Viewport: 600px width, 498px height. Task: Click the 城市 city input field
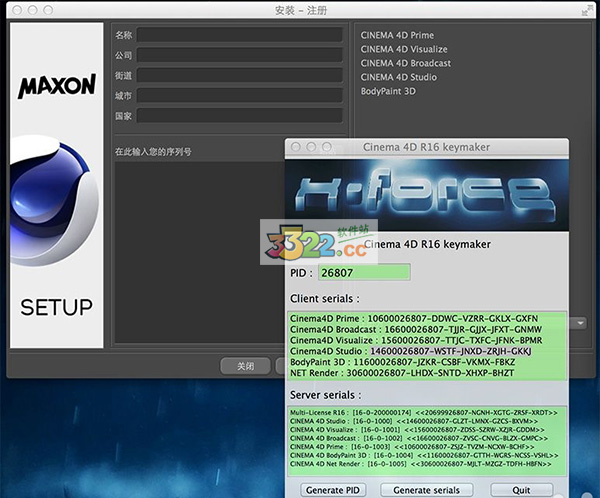click(240, 95)
